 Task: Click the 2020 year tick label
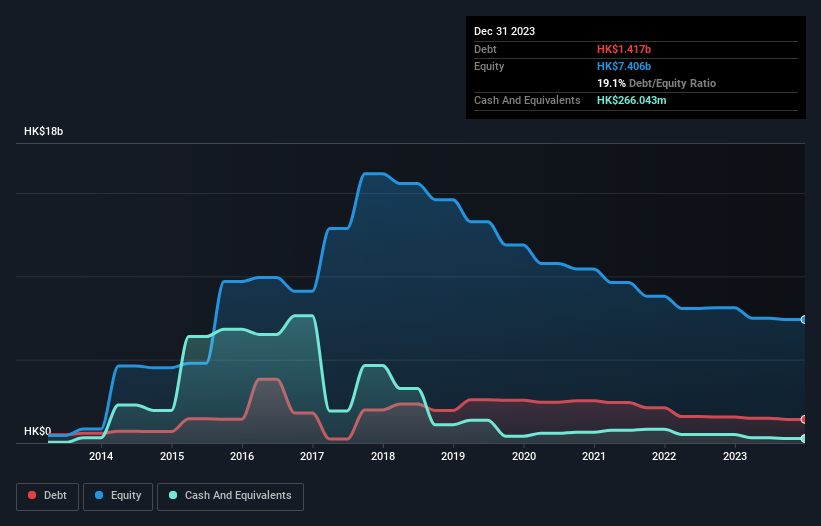(x=523, y=457)
